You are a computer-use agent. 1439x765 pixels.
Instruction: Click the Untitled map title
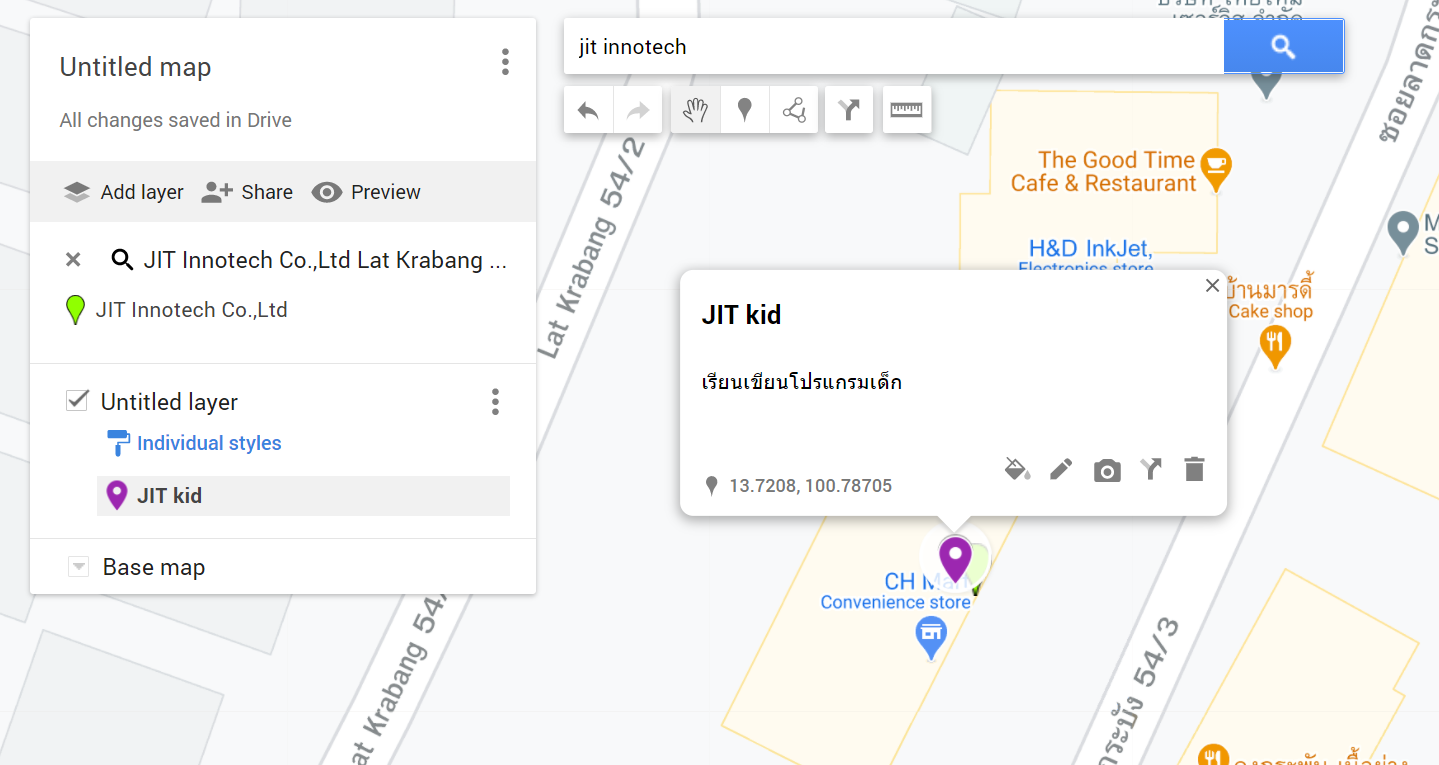coord(135,67)
